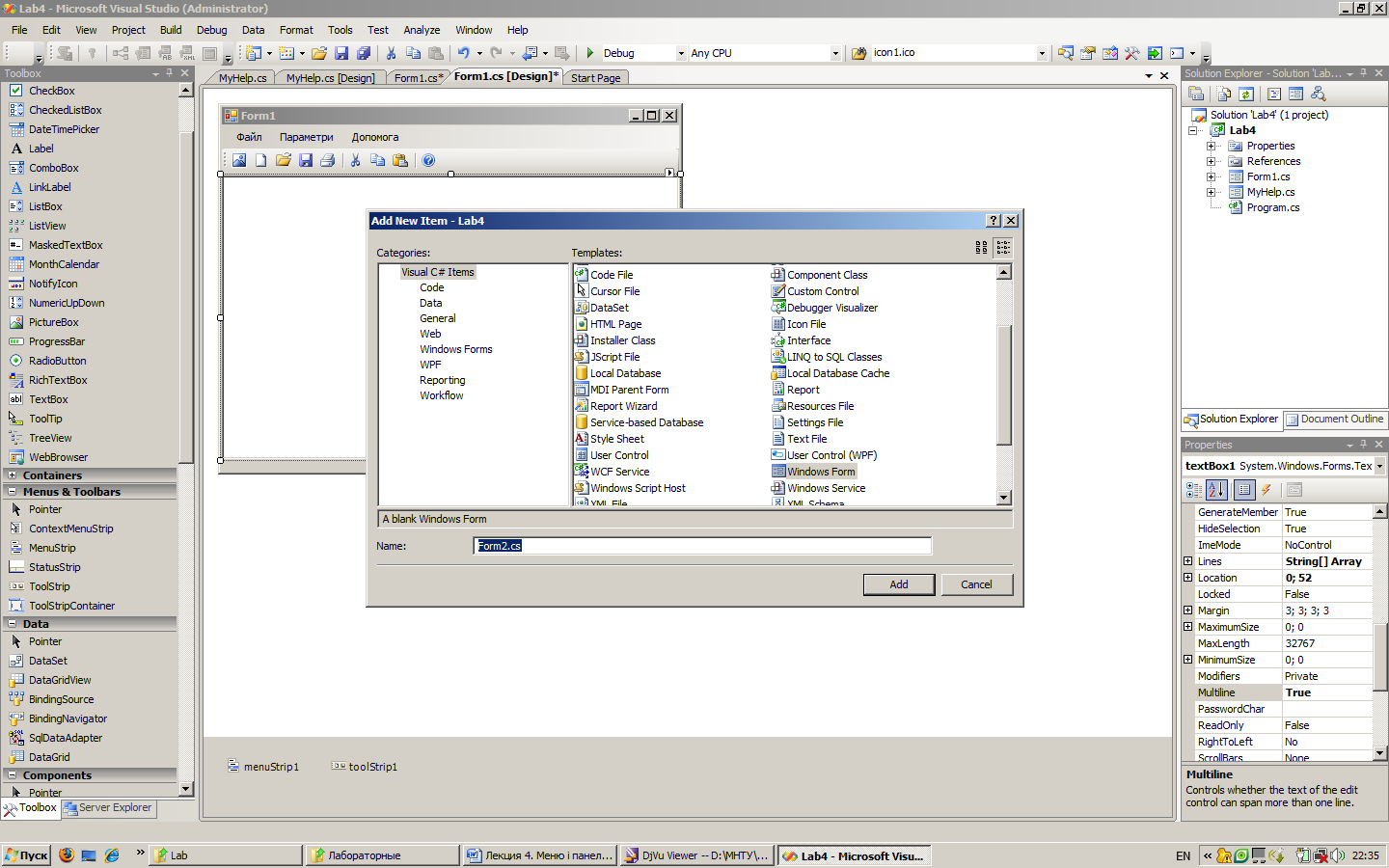Select toolStrip1 in the component tray
Image resolution: width=1389 pixels, height=868 pixels.
pyautogui.click(x=365, y=767)
